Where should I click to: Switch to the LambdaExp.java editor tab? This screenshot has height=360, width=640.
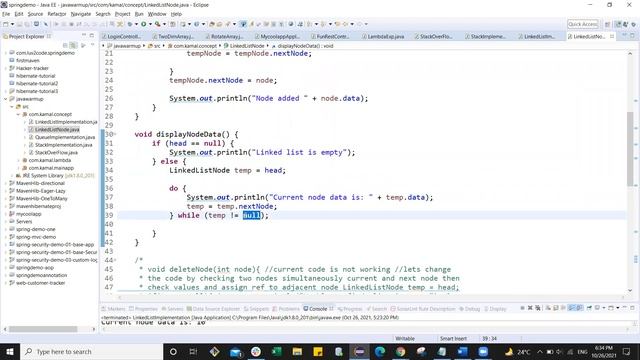pyautogui.click(x=385, y=36)
